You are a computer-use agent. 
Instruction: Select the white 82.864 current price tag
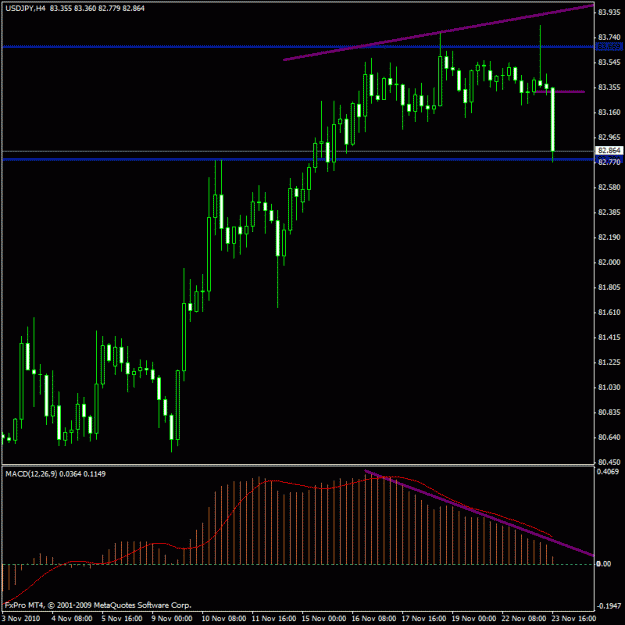coord(609,150)
